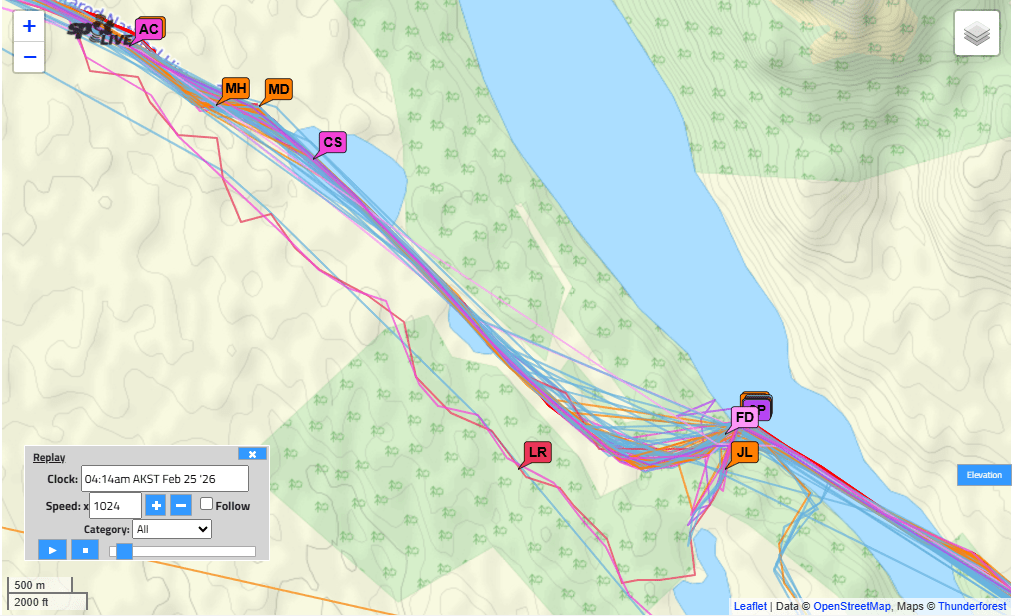
Task: Open the Elevation panel
Action: pyautogui.click(x=984, y=475)
